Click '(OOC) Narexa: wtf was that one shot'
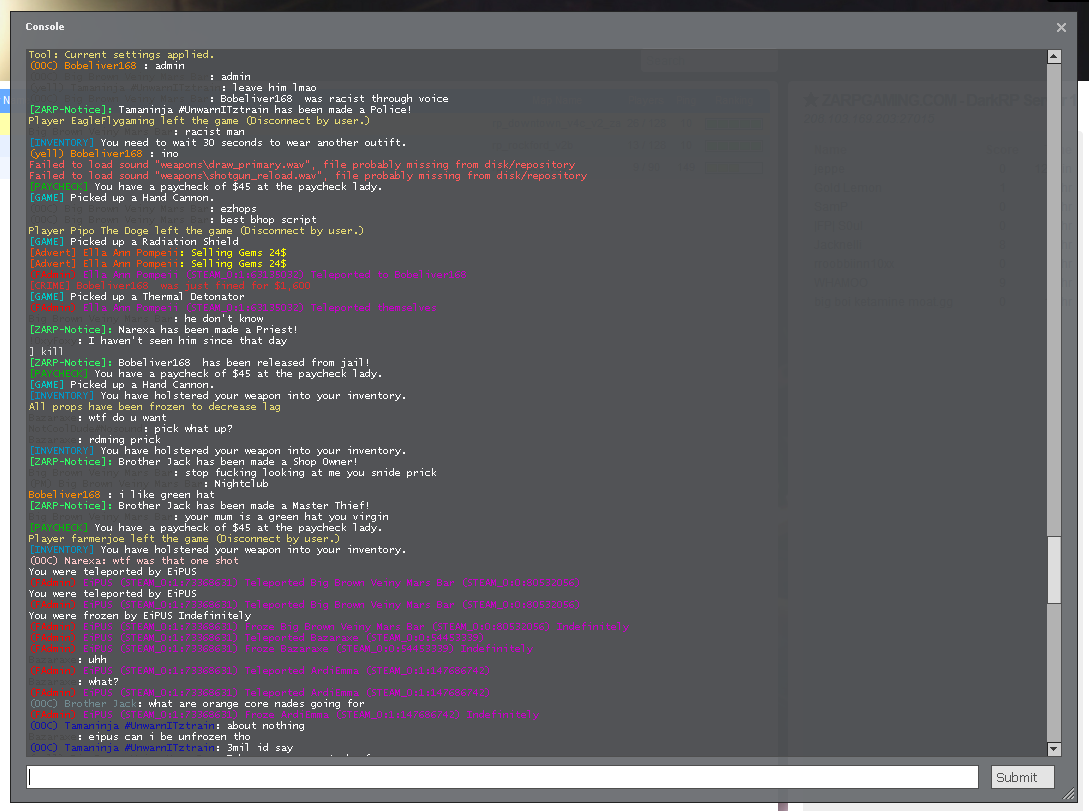Viewport: 1089px width, 811px height. pyautogui.click(x=133, y=561)
